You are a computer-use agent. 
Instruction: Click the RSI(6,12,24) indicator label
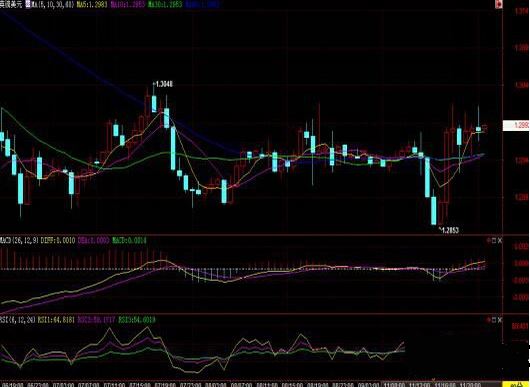point(18,319)
